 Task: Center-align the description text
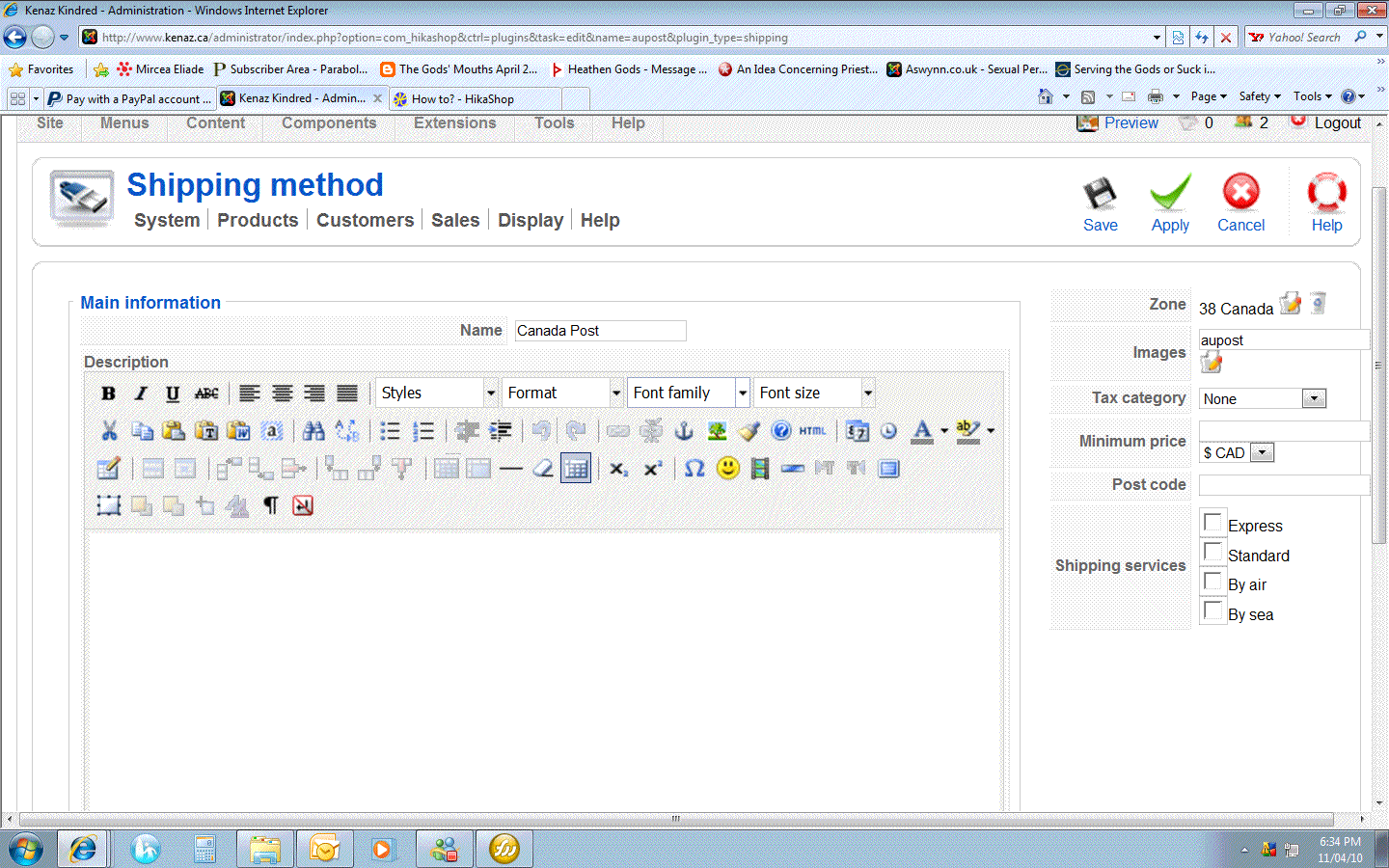pyautogui.click(x=282, y=393)
